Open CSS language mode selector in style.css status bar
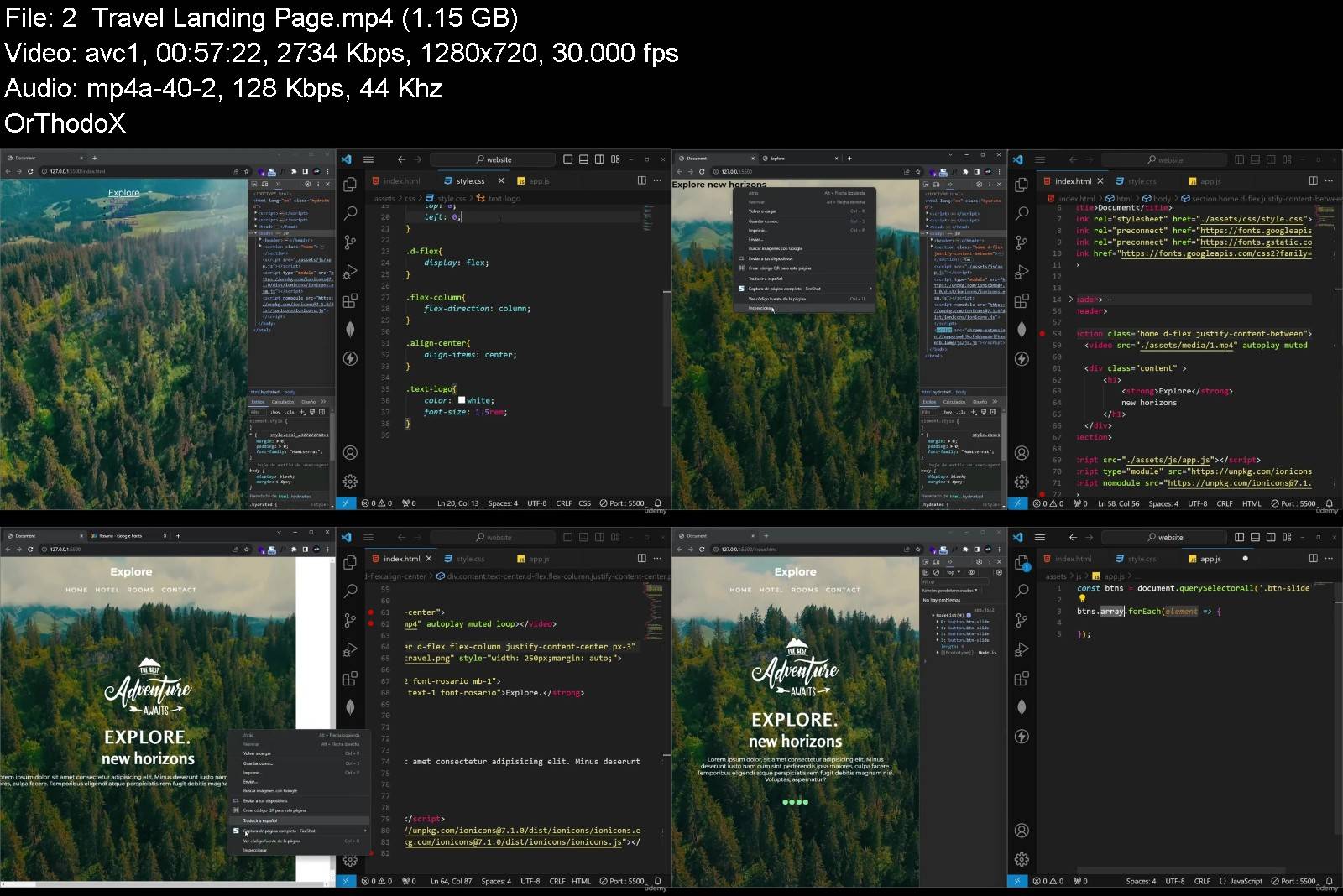 point(584,503)
